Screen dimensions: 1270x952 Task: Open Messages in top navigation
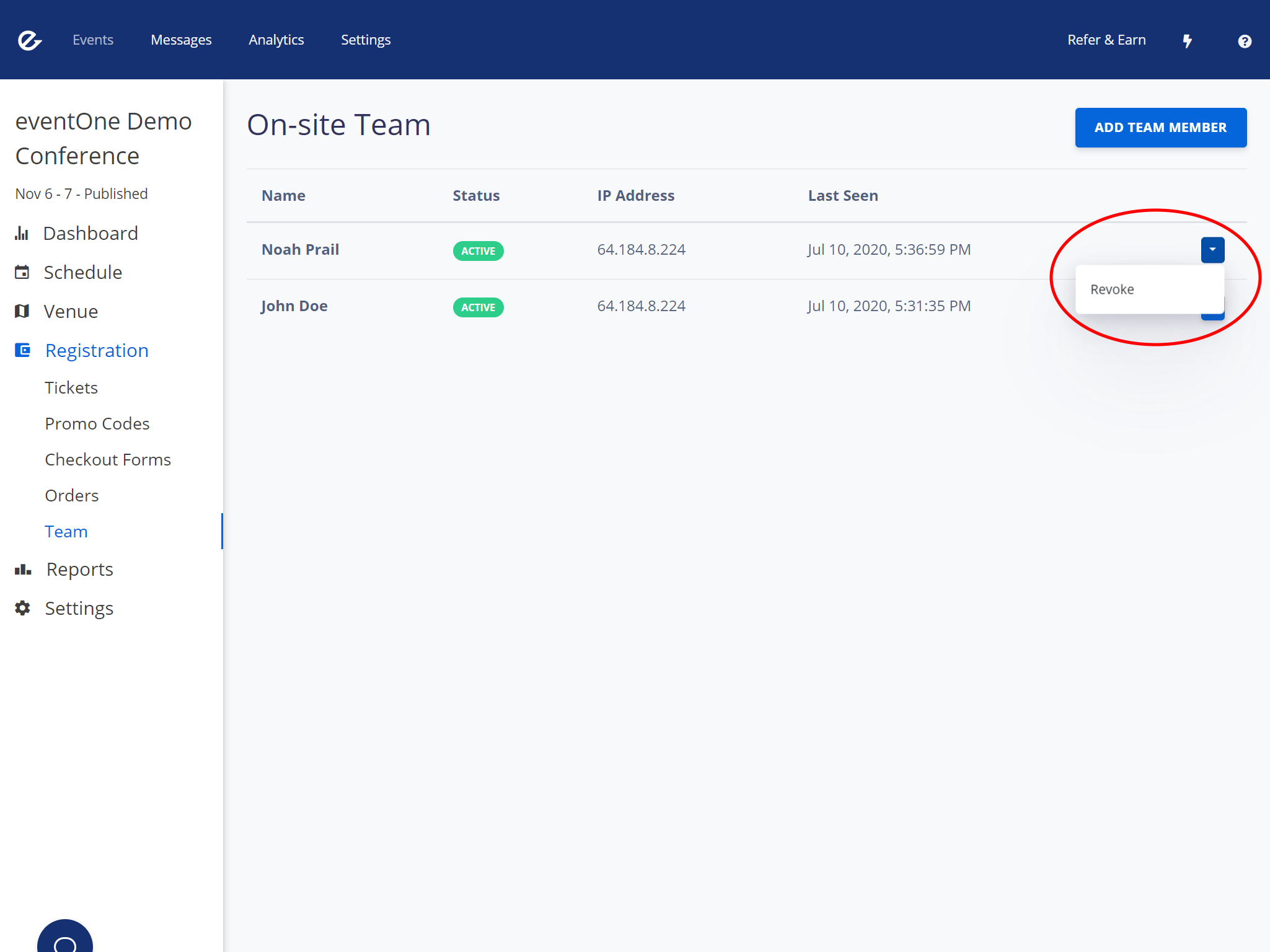(181, 40)
